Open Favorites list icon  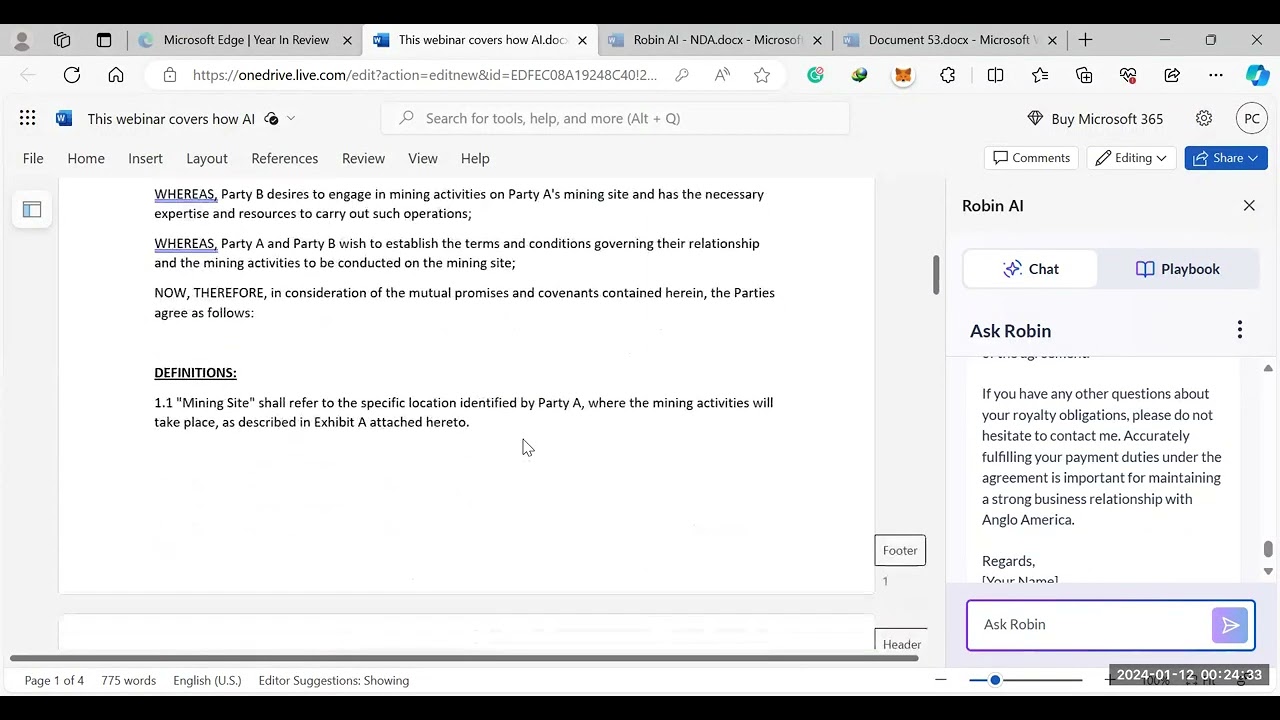pyautogui.click(x=1040, y=75)
